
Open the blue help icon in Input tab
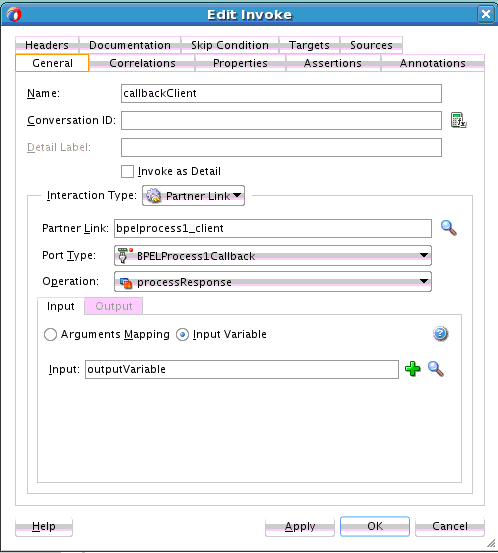point(440,333)
